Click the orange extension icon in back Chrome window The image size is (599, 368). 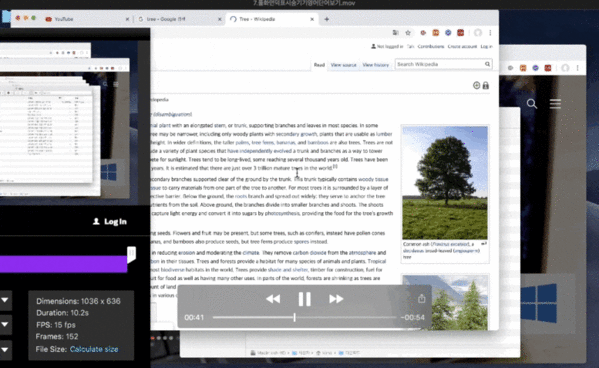(x=523, y=68)
